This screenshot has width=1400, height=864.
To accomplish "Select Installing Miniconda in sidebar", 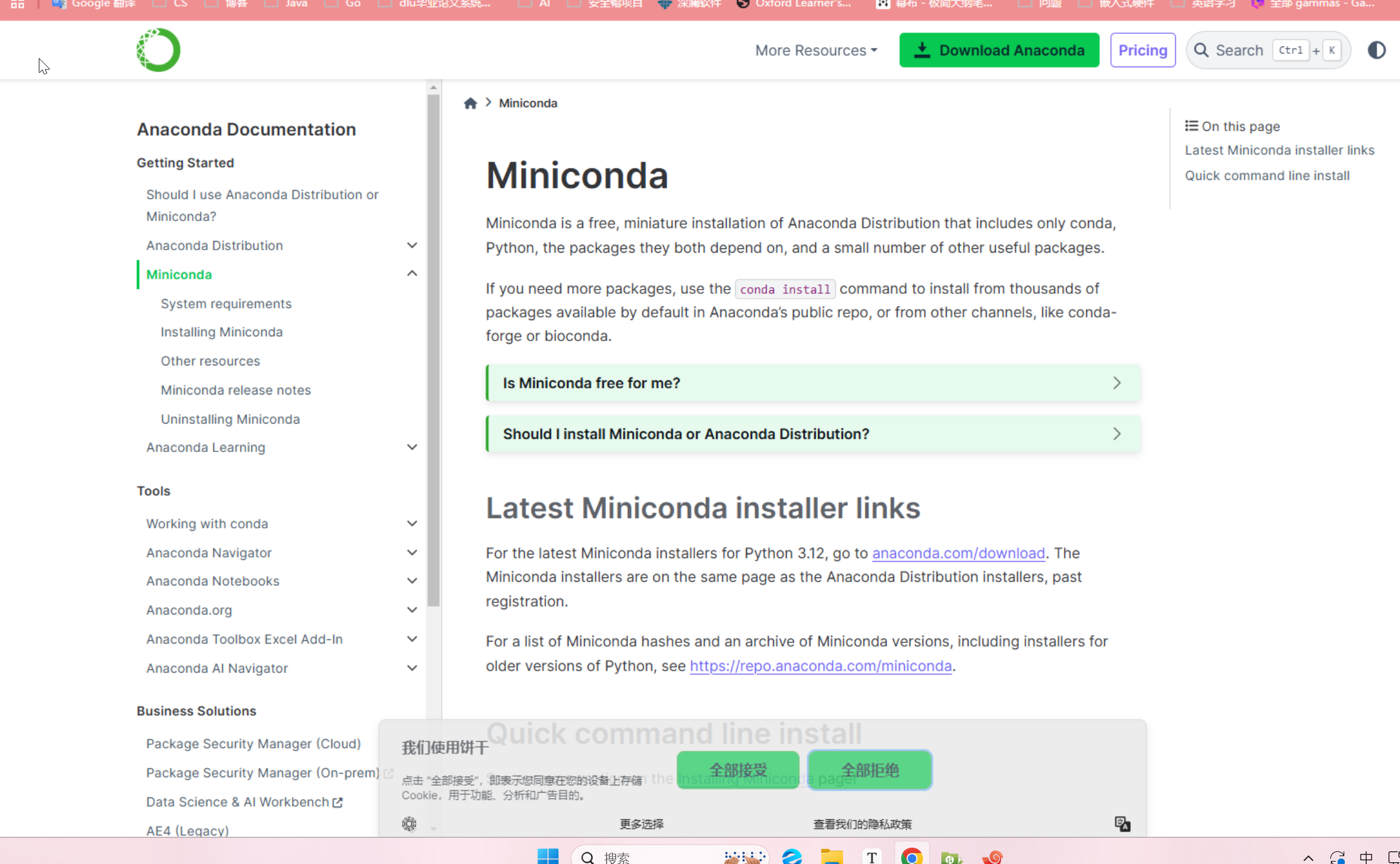I will point(222,332).
